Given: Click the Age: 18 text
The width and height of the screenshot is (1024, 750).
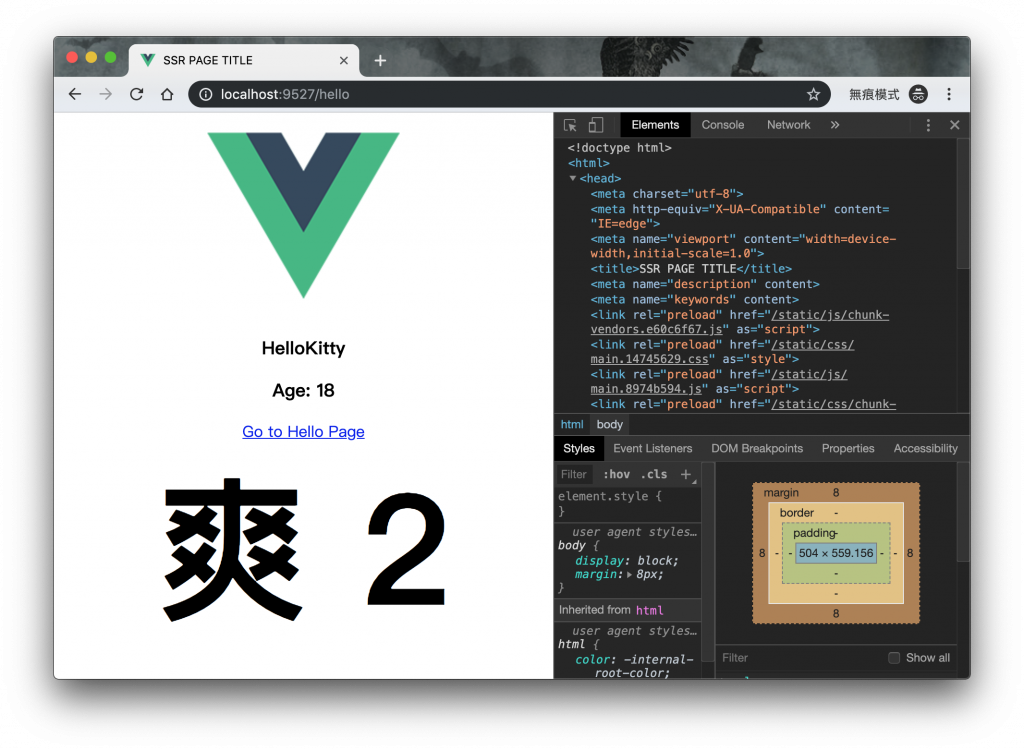Looking at the screenshot, I should 303,391.
